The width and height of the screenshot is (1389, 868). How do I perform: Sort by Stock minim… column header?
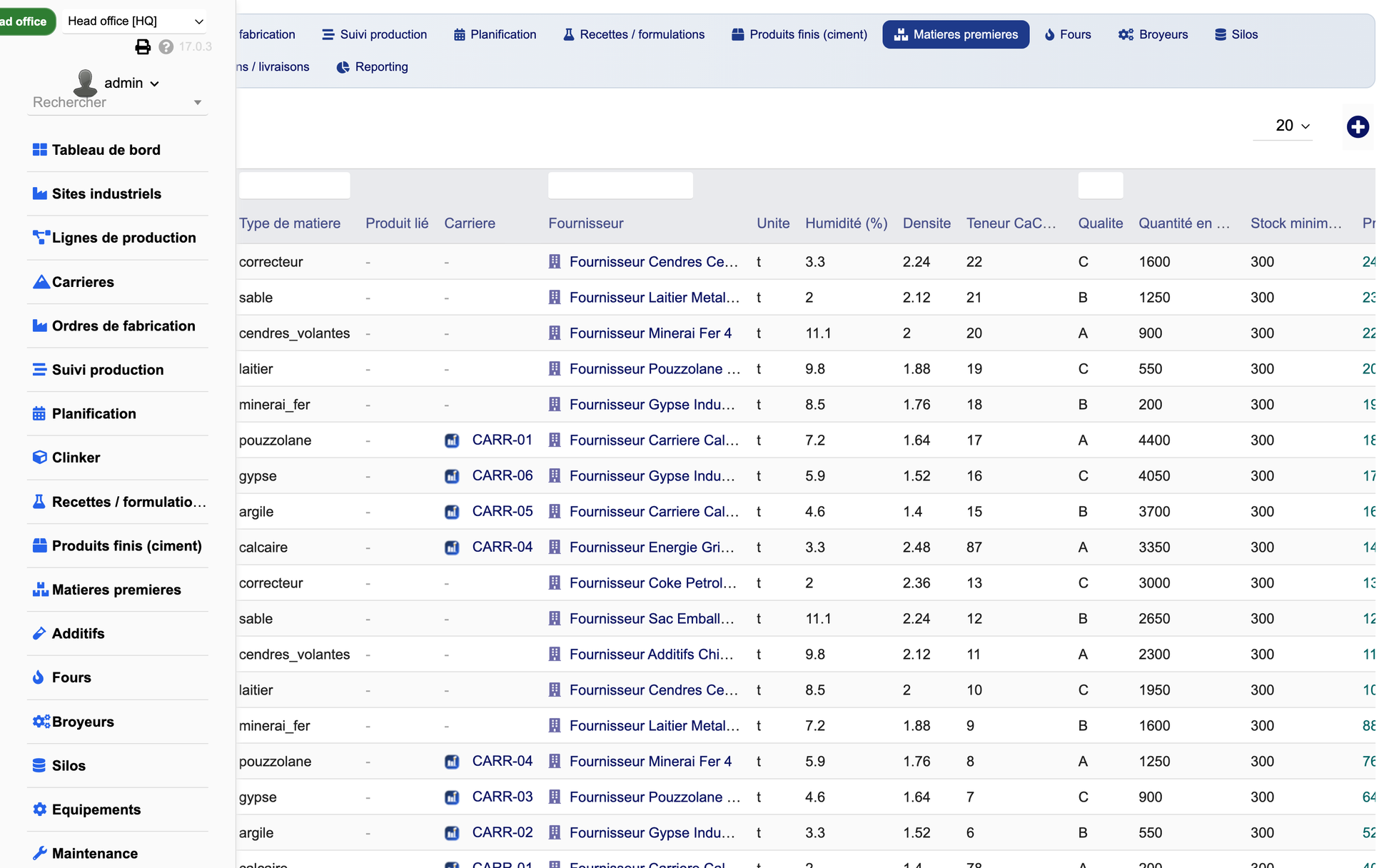(1296, 223)
